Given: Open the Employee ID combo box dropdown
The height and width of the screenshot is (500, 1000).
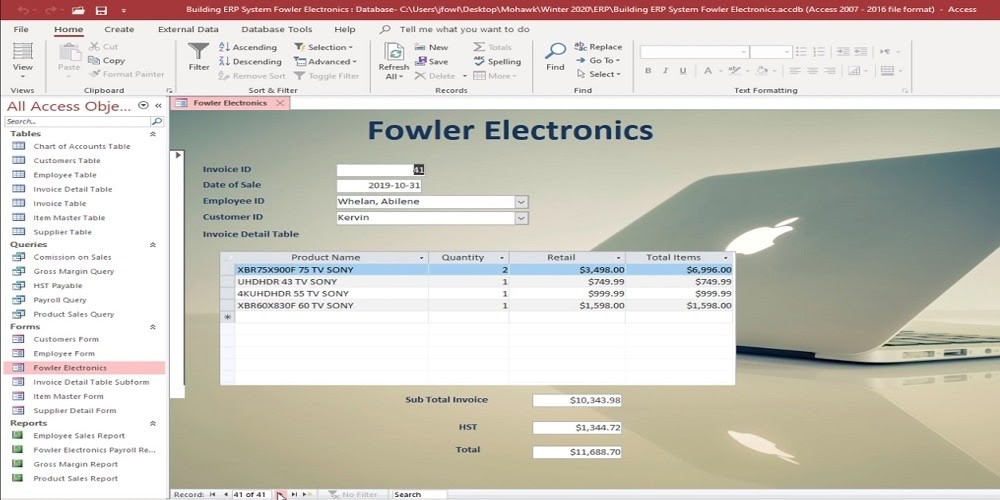Looking at the screenshot, I should (x=521, y=202).
